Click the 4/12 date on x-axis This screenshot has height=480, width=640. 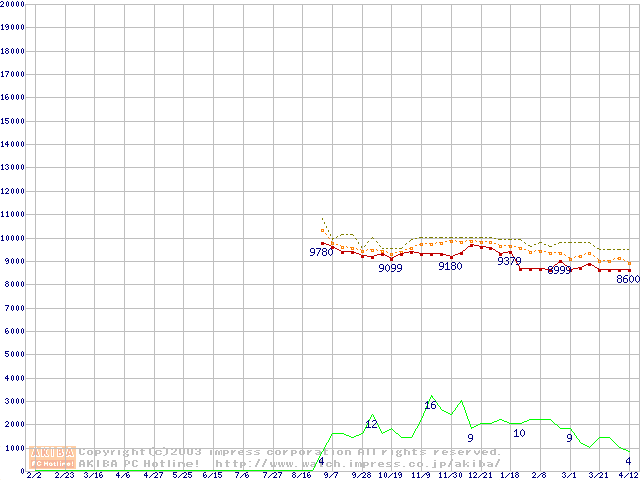(x=628, y=476)
